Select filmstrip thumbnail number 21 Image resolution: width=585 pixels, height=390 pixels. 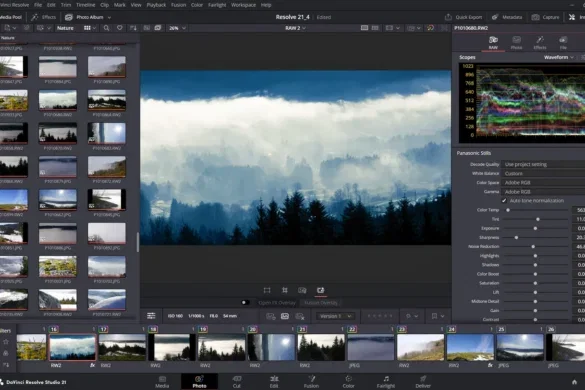[x=321, y=347]
